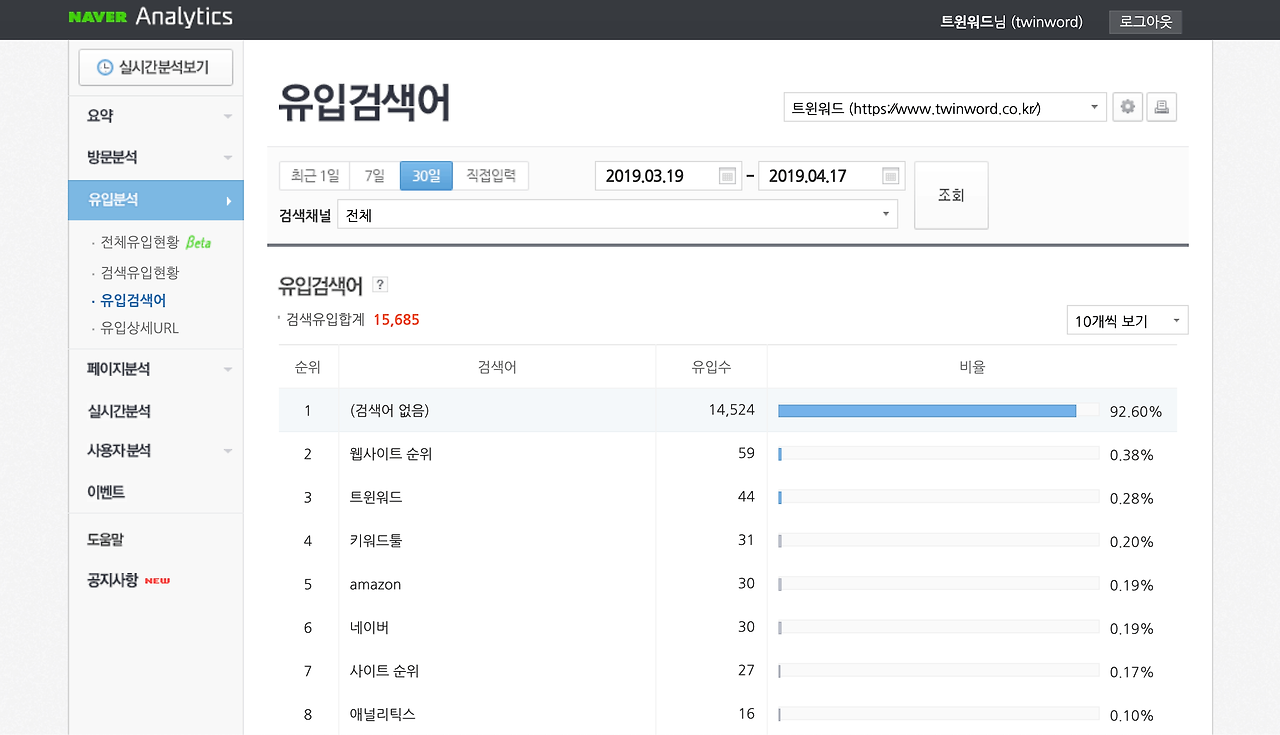Select the amazon keyword row

pos(375,584)
